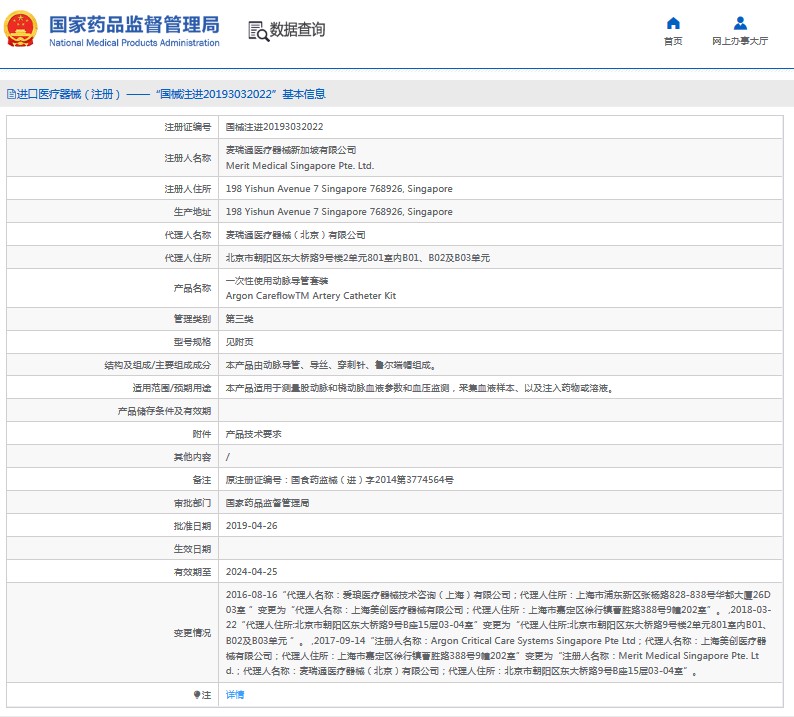Click the 代理人住所 Beijing address value
The width and height of the screenshot is (794, 717).
point(358,258)
